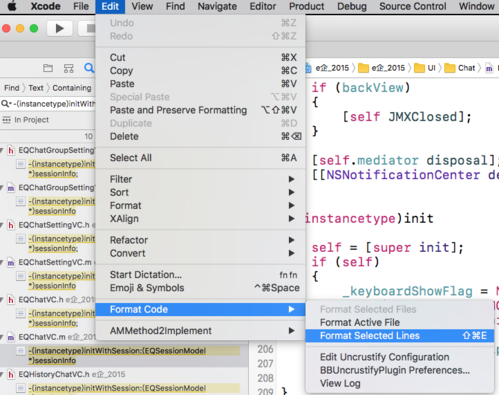Click the EQChatVC.h file icon
Image resolution: width=499 pixels, height=395 pixels.
11,300
